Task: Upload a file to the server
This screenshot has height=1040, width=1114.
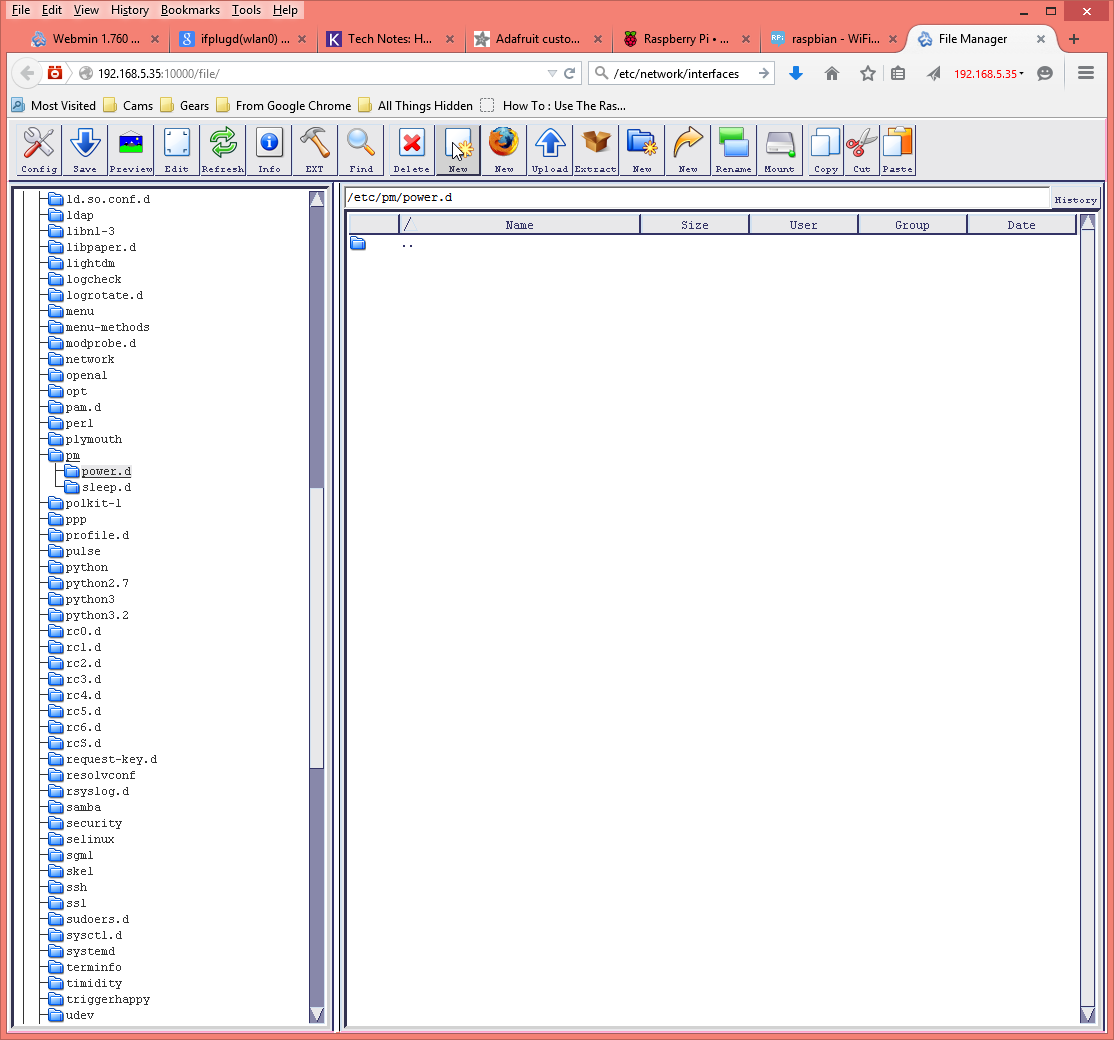Action: pyautogui.click(x=549, y=148)
